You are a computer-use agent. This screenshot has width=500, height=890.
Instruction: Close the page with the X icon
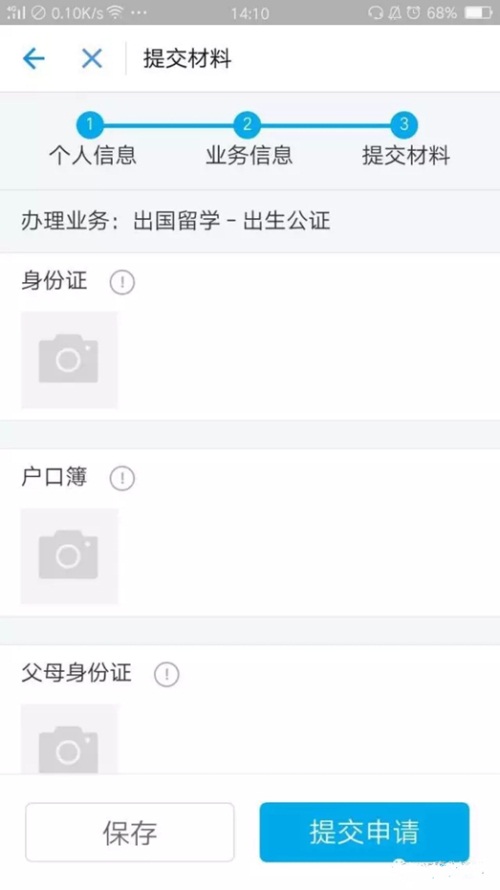(92, 58)
